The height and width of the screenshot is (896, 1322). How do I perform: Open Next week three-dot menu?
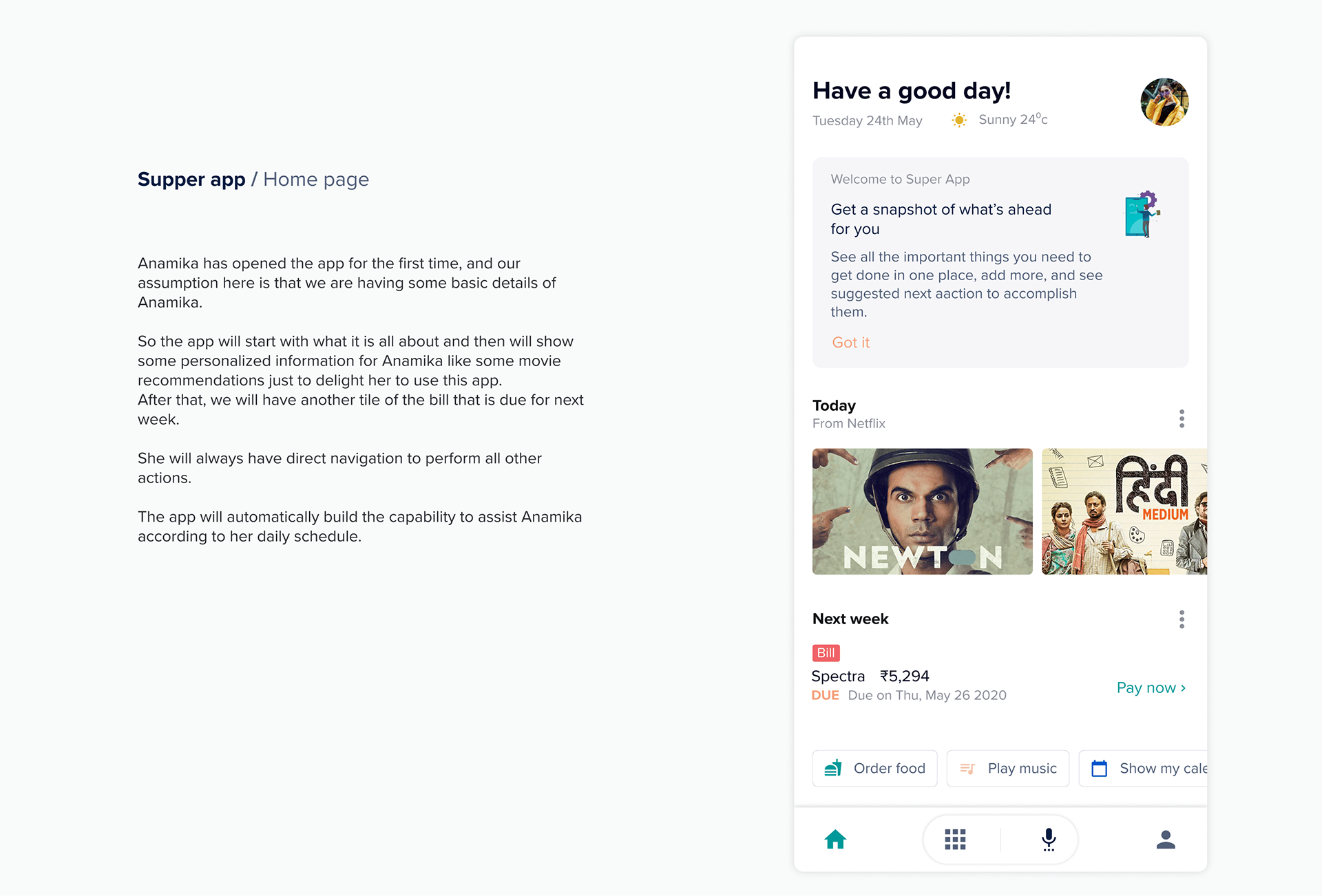[1182, 619]
